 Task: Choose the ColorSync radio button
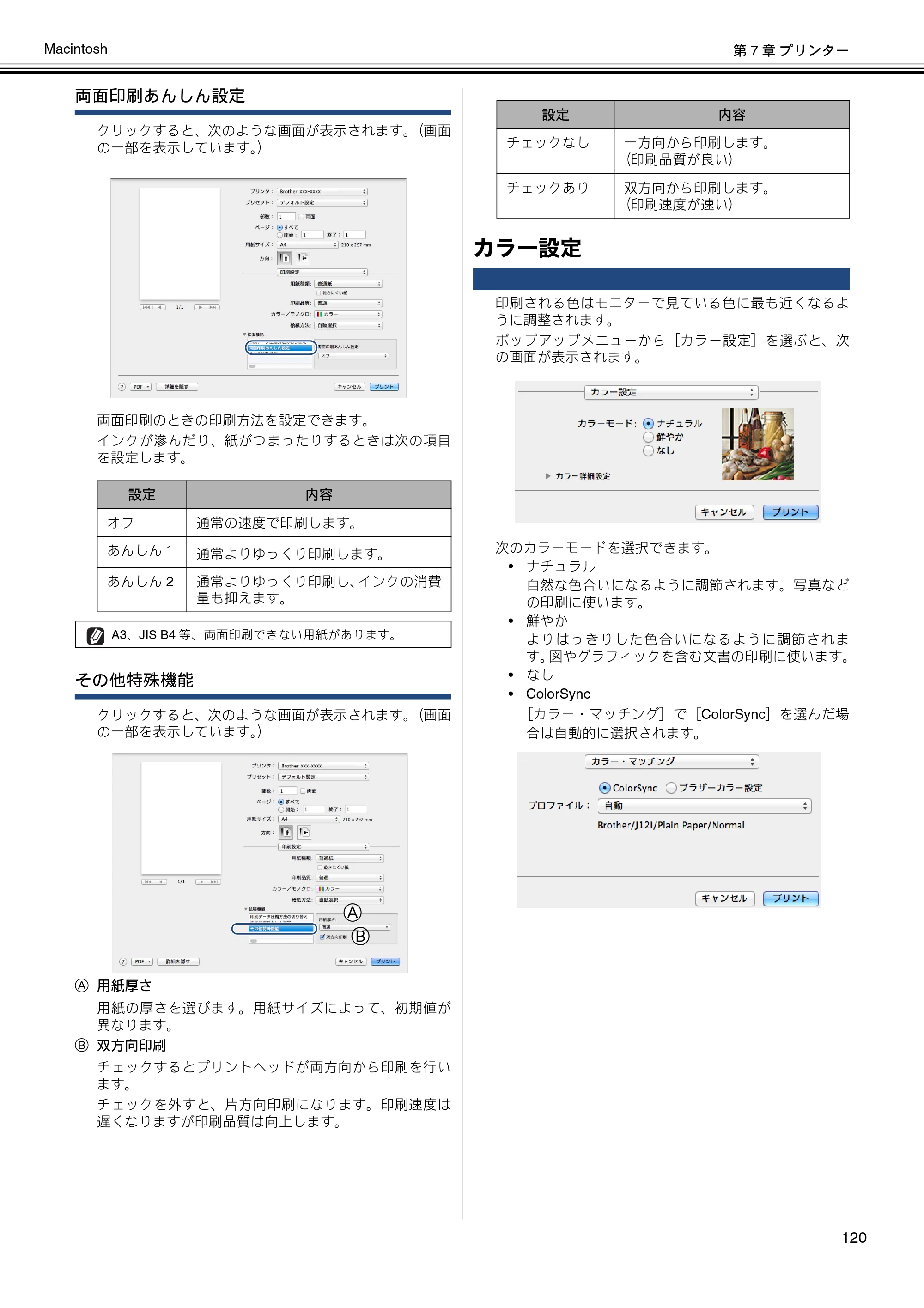604,788
